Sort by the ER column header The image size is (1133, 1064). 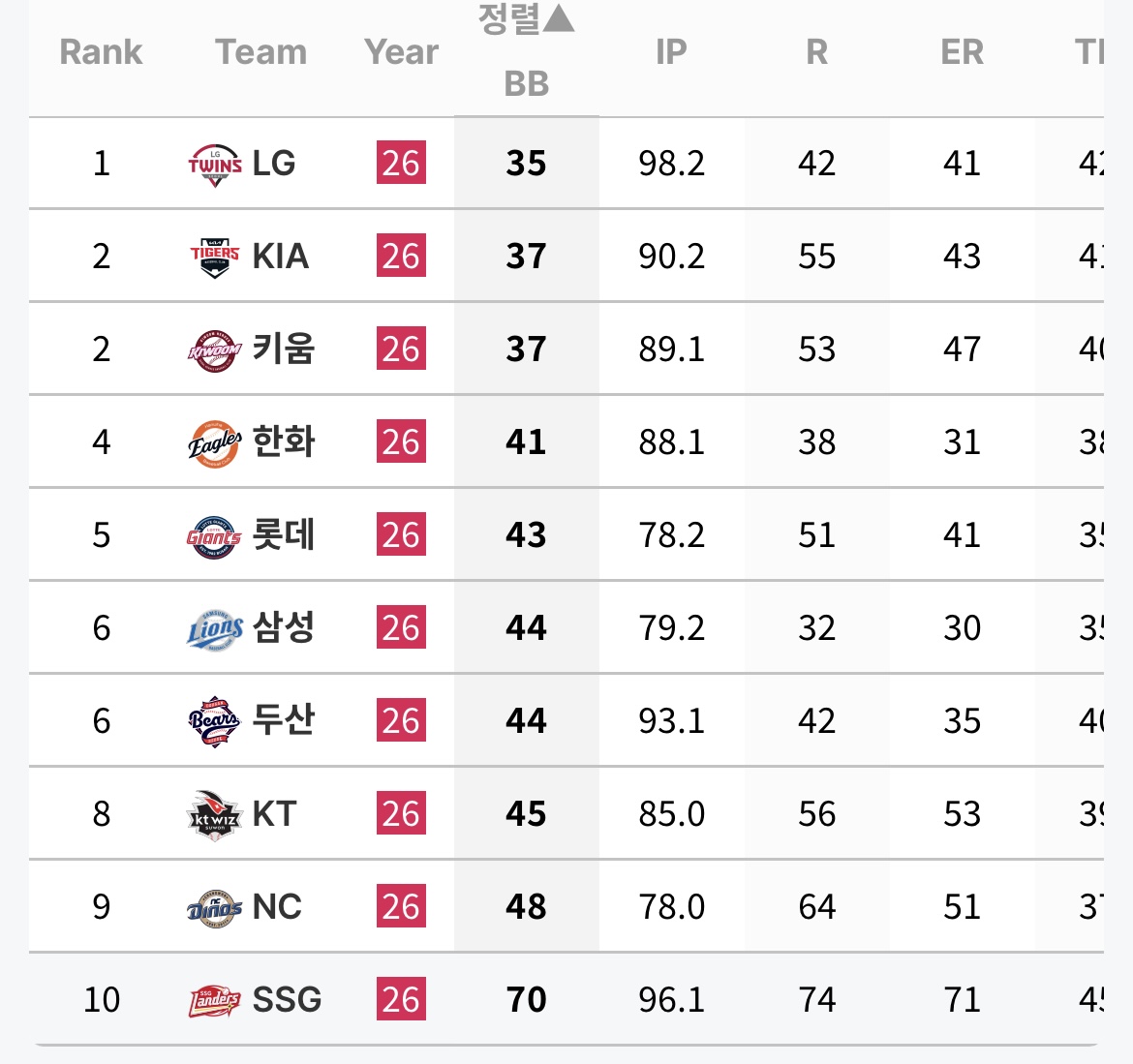click(x=962, y=52)
